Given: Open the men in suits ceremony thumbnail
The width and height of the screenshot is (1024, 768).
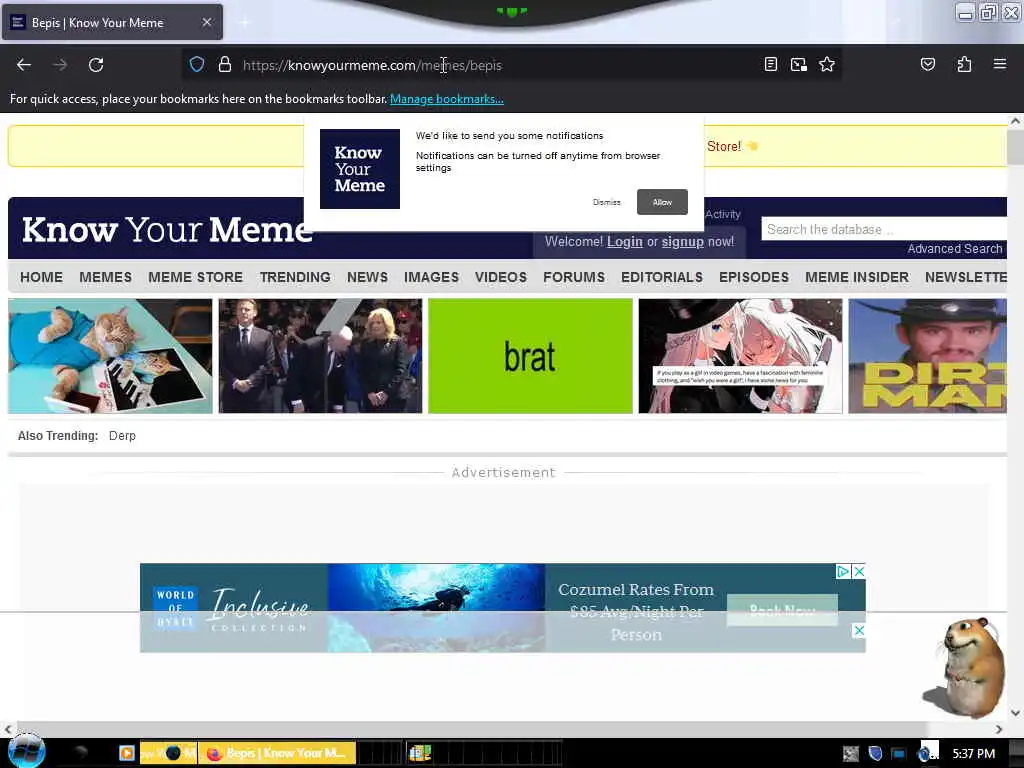Looking at the screenshot, I should pyautogui.click(x=321, y=356).
